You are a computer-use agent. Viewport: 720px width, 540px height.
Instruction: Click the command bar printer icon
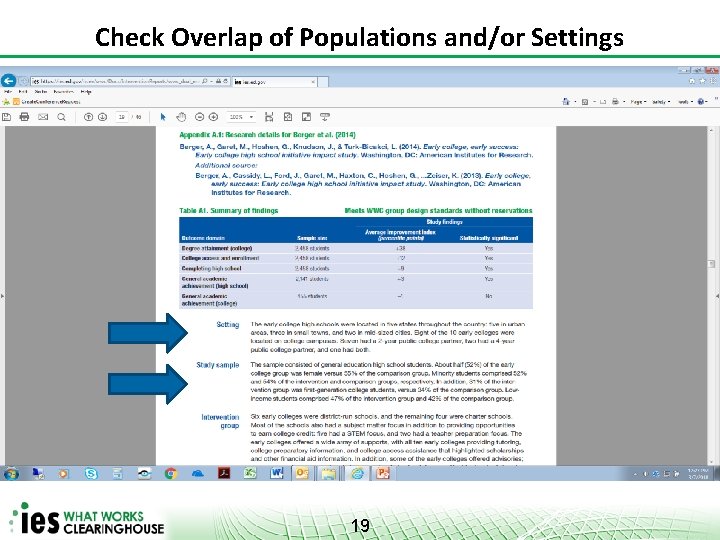(x=615, y=101)
